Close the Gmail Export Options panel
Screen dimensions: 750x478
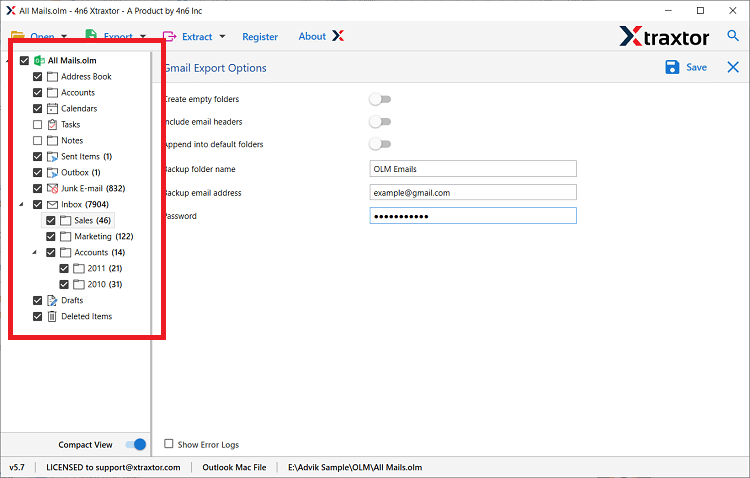733,67
